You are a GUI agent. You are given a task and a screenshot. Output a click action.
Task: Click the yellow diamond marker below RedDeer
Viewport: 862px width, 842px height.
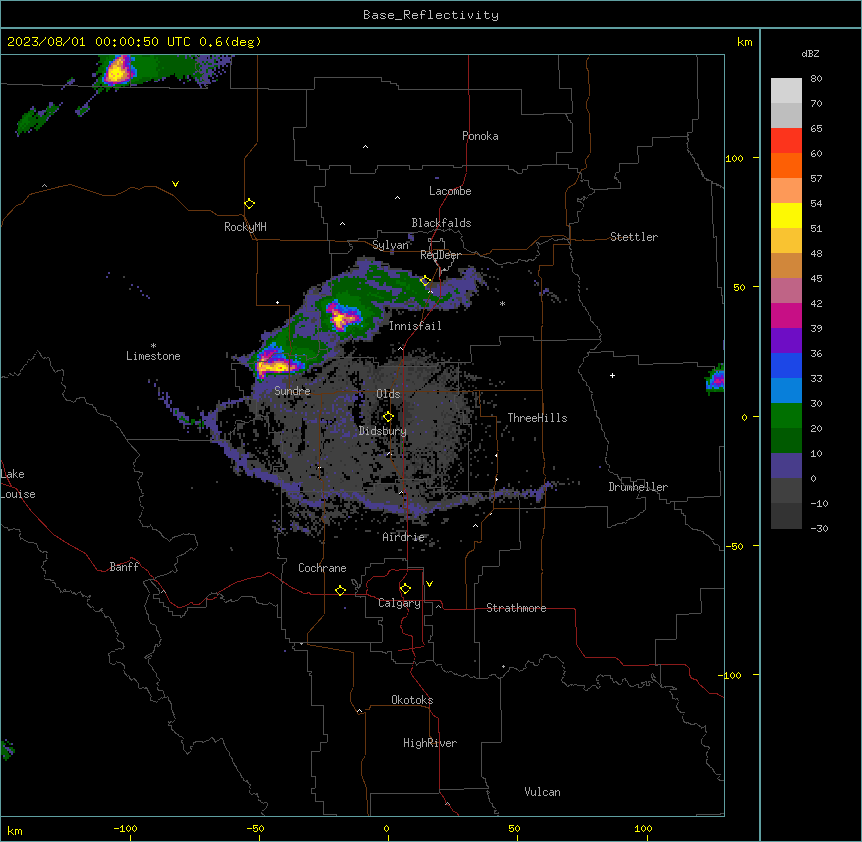(x=426, y=281)
